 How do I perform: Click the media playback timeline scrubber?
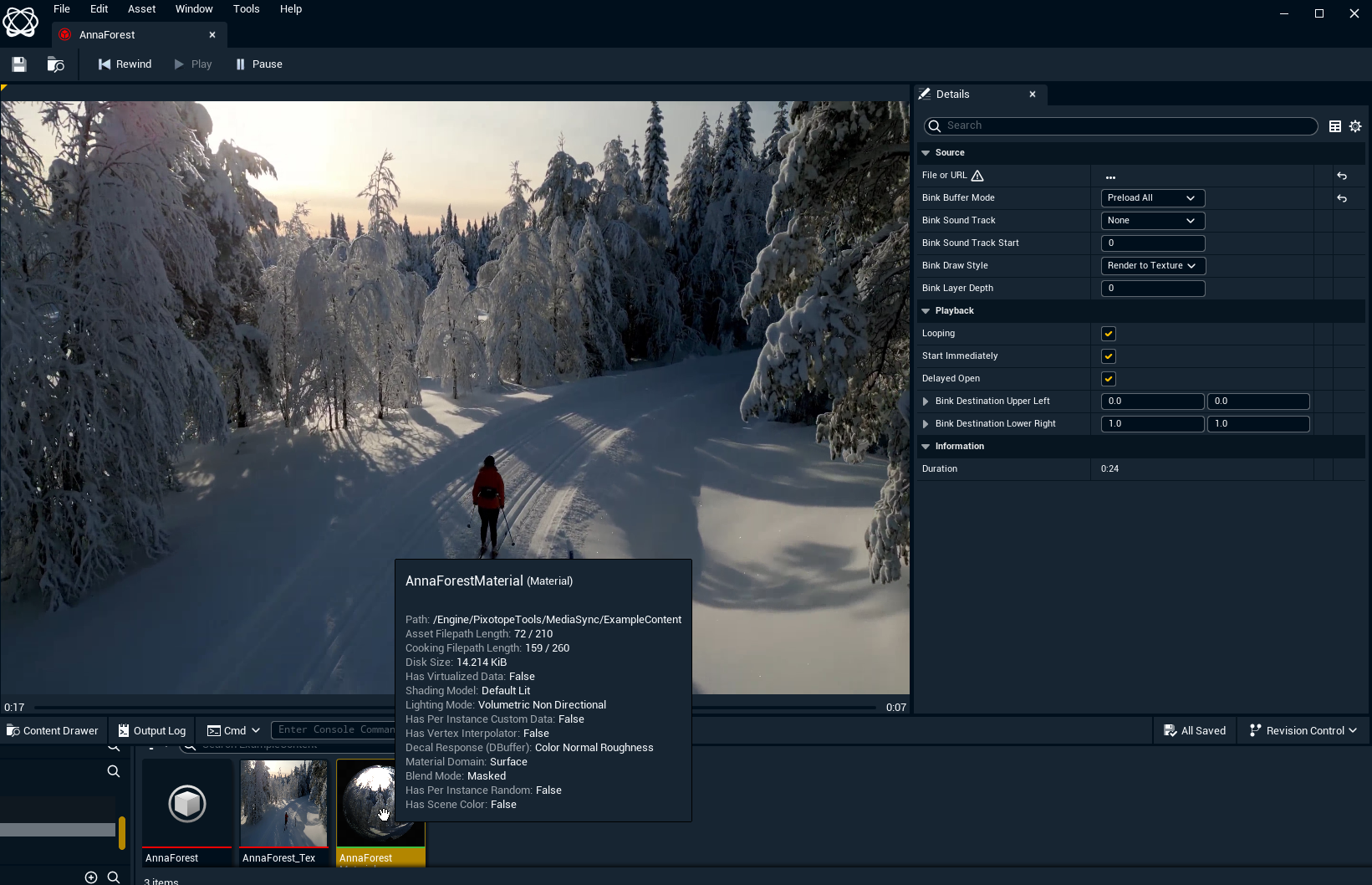pos(456,707)
